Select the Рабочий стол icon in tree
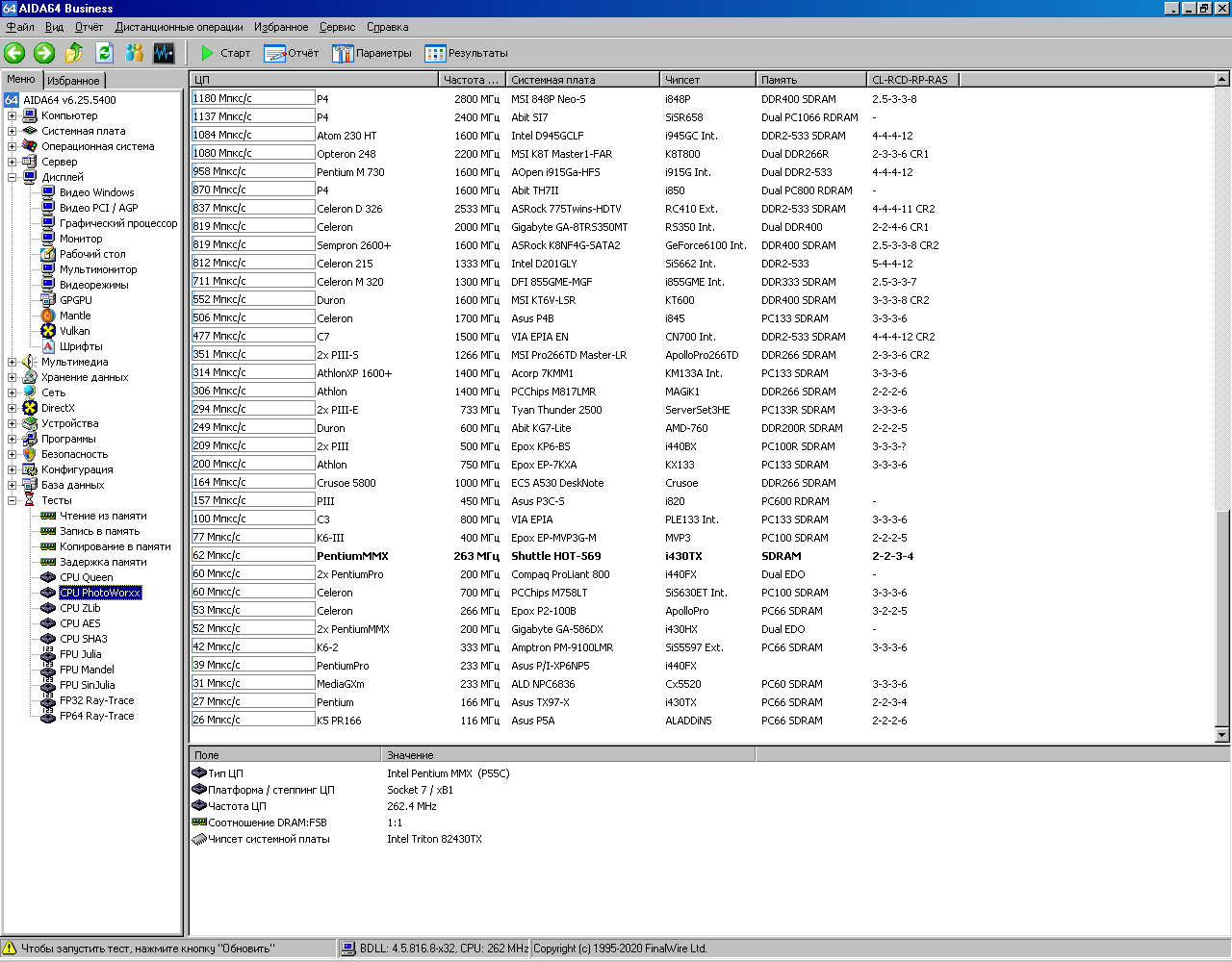The image size is (1232, 962). click(x=48, y=254)
